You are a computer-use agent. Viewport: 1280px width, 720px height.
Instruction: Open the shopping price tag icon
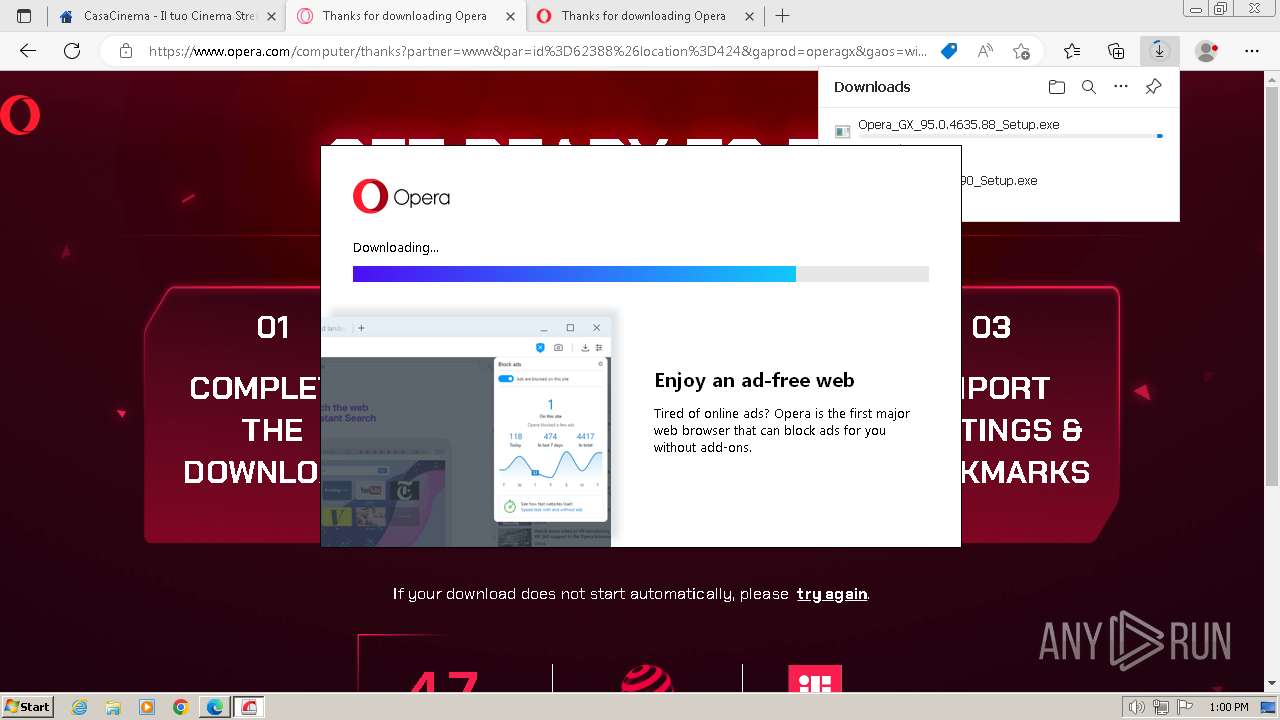coord(949,51)
